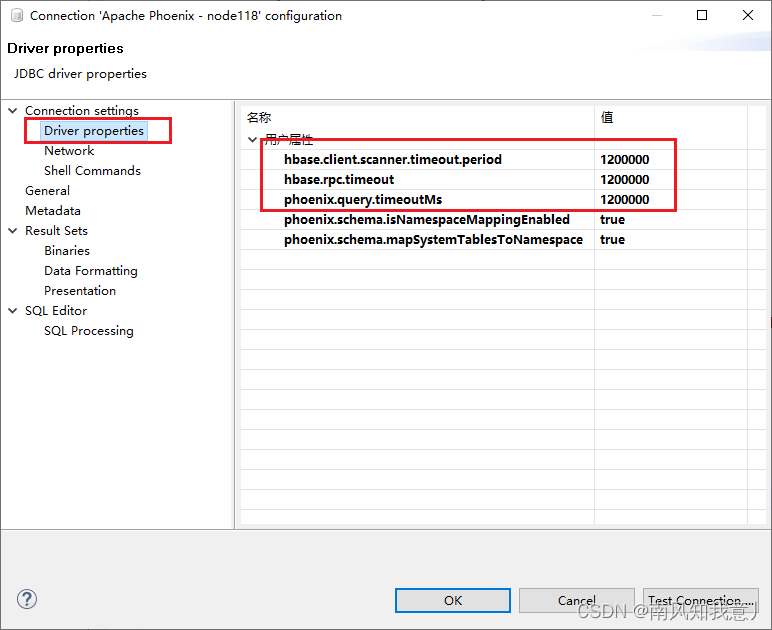
Task: Collapse the 用户属性 properties group
Action: (253, 140)
